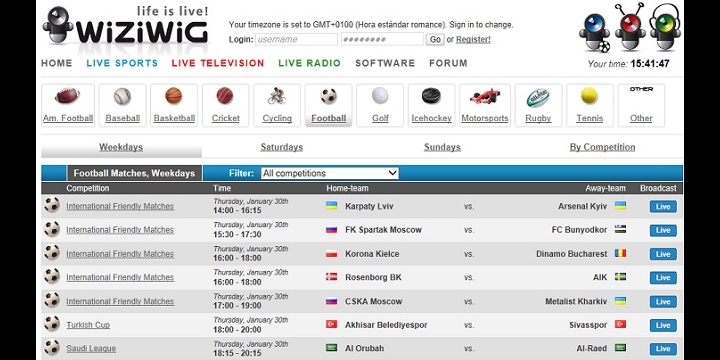Click the Metalist Kharkiv team name

click(576, 302)
